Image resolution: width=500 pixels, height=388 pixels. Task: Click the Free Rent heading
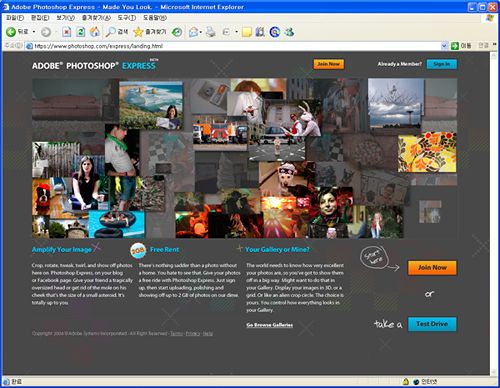tap(164, 250)
